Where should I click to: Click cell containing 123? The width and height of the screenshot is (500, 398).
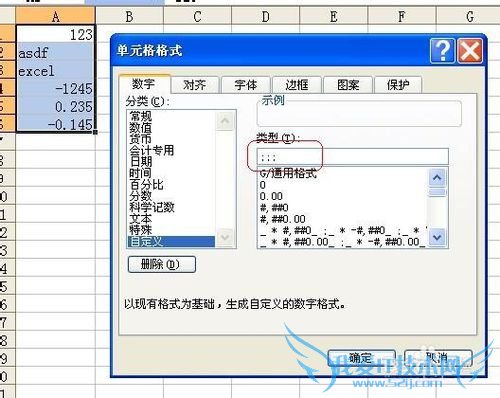pyautogui.click(x=55, y=34)
